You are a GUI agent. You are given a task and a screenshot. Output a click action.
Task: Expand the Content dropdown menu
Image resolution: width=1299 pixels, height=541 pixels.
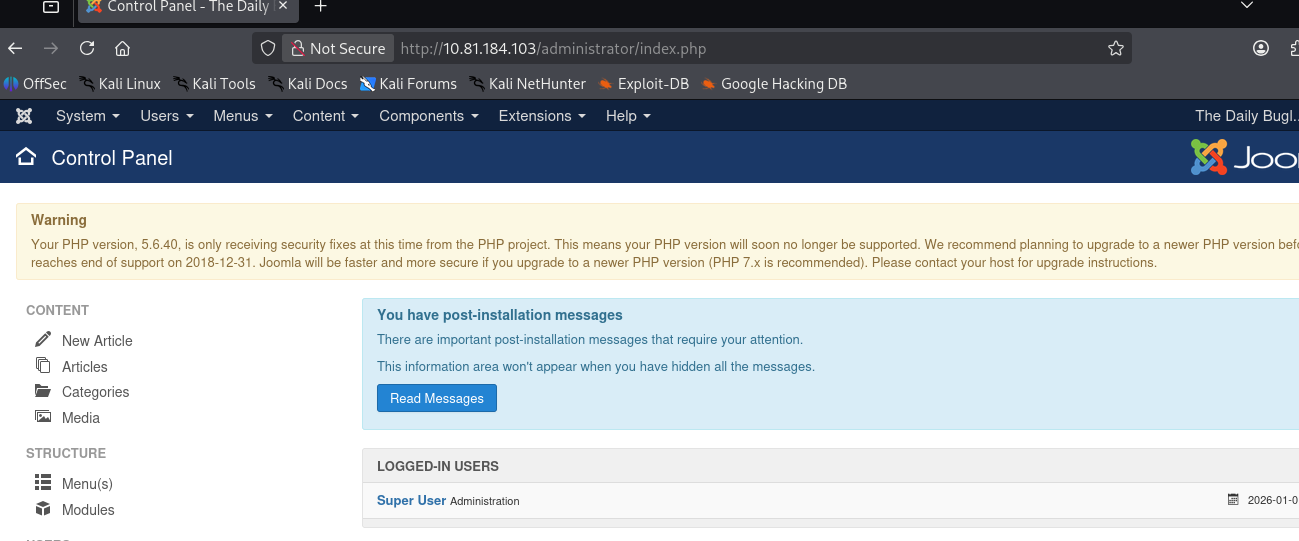[x=326, y=116]
